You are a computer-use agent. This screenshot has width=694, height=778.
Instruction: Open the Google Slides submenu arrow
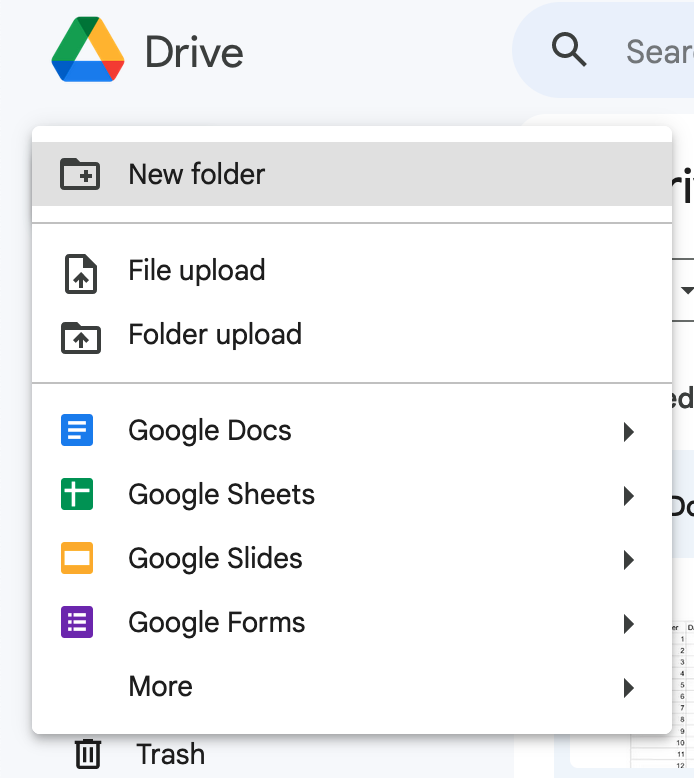click(x=628, y=560)
